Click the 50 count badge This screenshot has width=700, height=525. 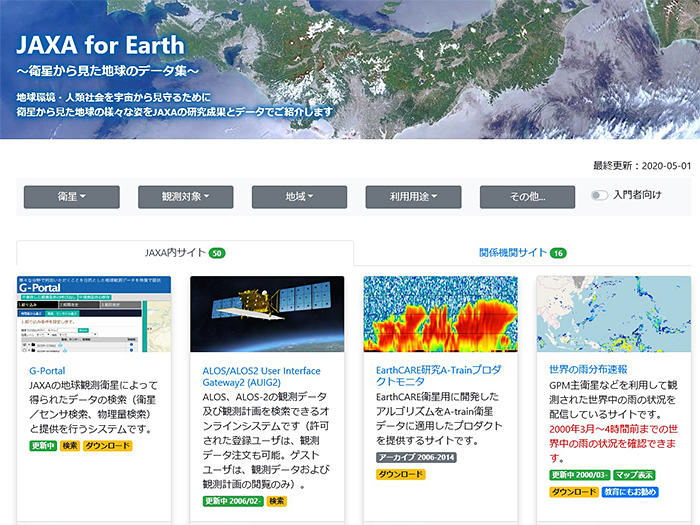click(217, 253)
